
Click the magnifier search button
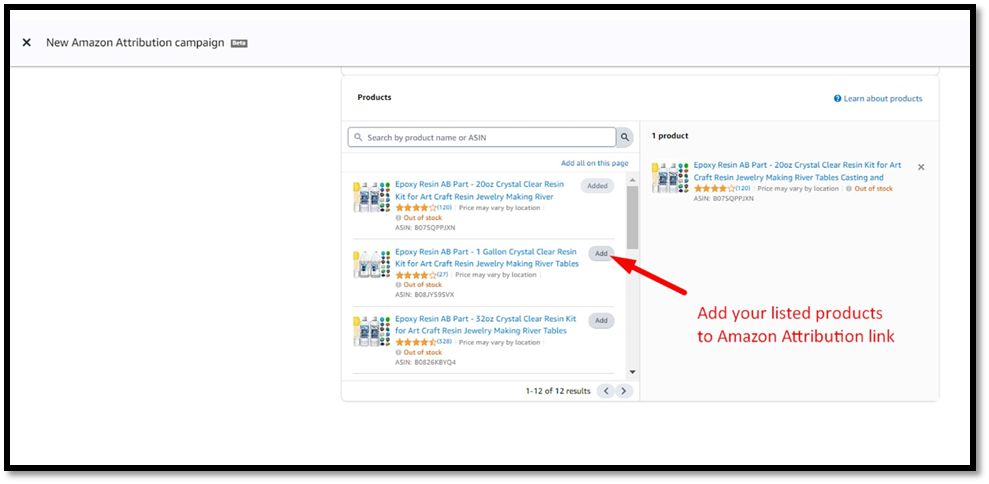(x=624, y=137)
